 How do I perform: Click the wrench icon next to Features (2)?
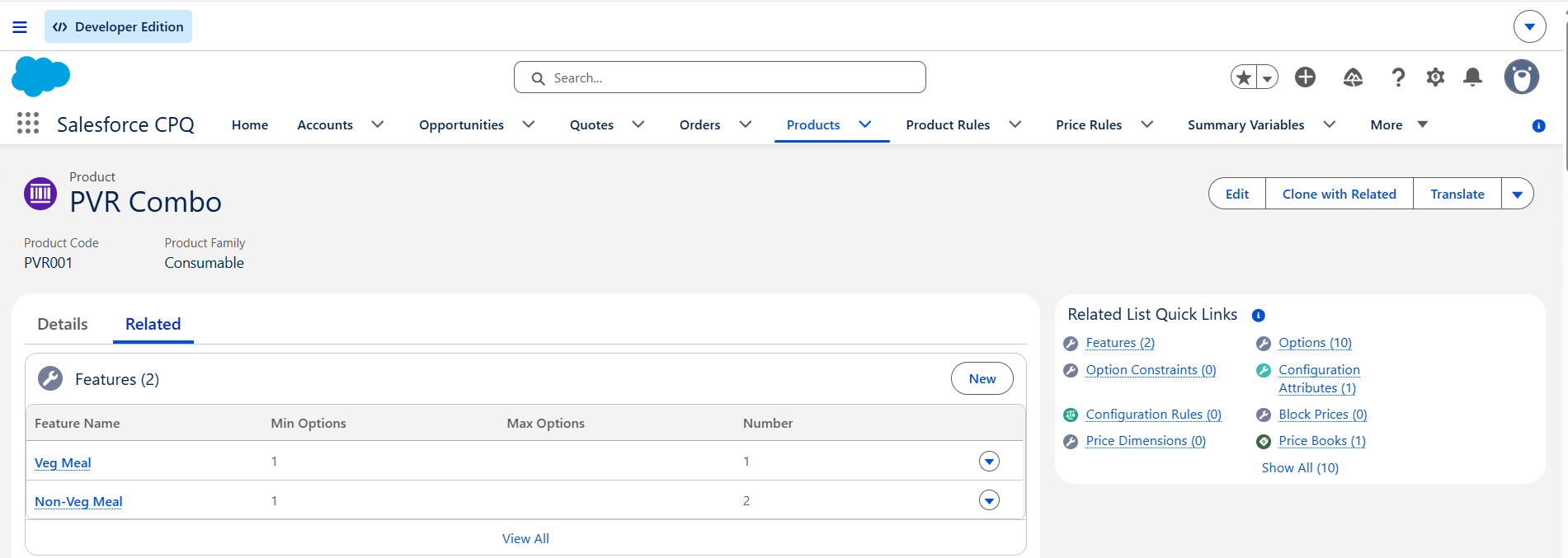(x=1071, y=344)
